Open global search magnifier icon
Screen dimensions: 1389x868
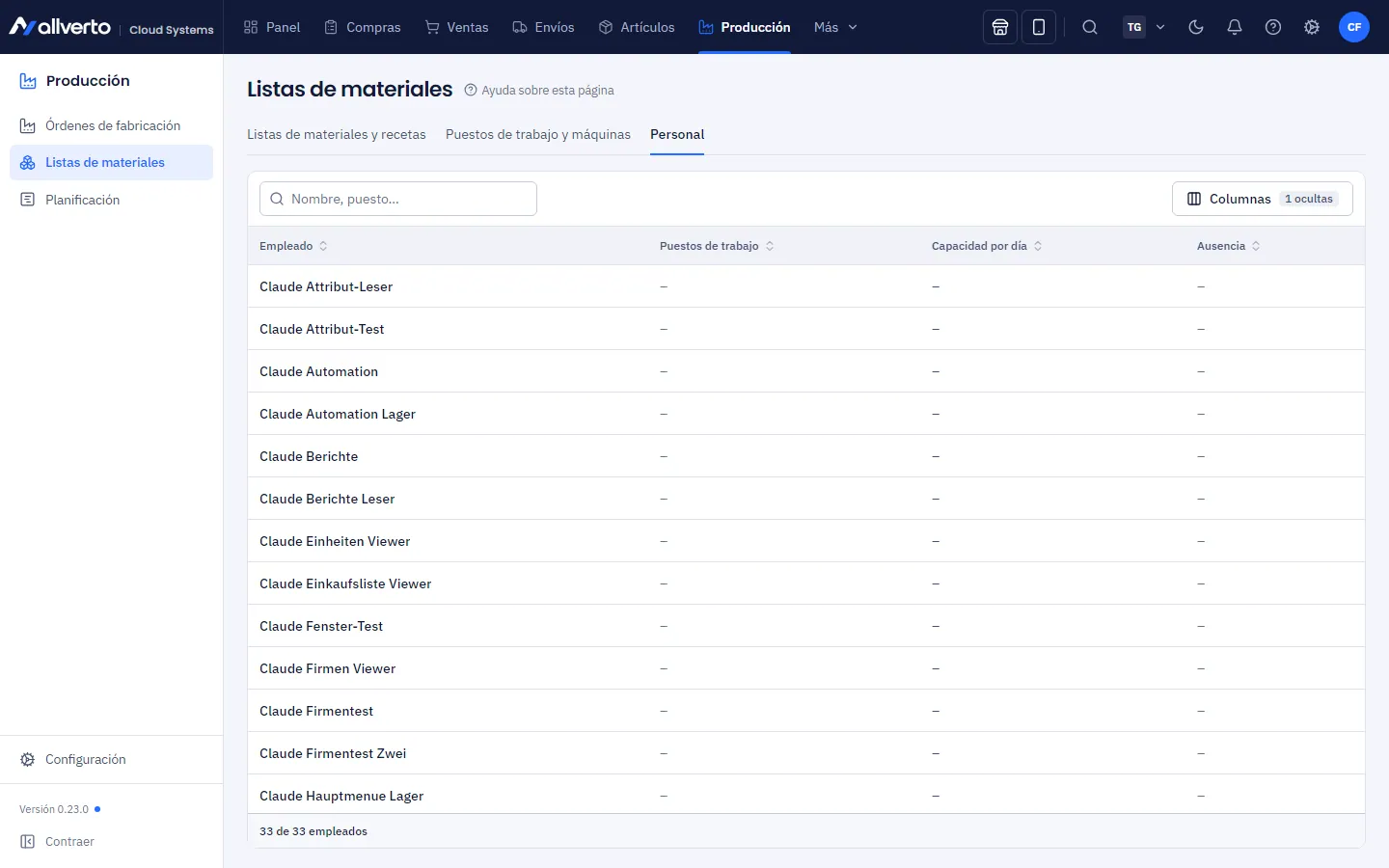[1090, 27]
